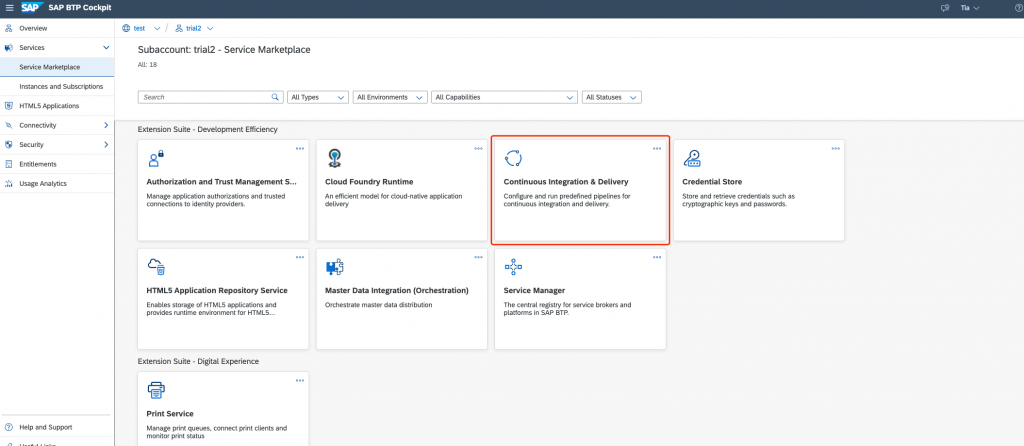Open Service Manager tile
Viewport: 1024px width, 446px height.
point(580,298)
